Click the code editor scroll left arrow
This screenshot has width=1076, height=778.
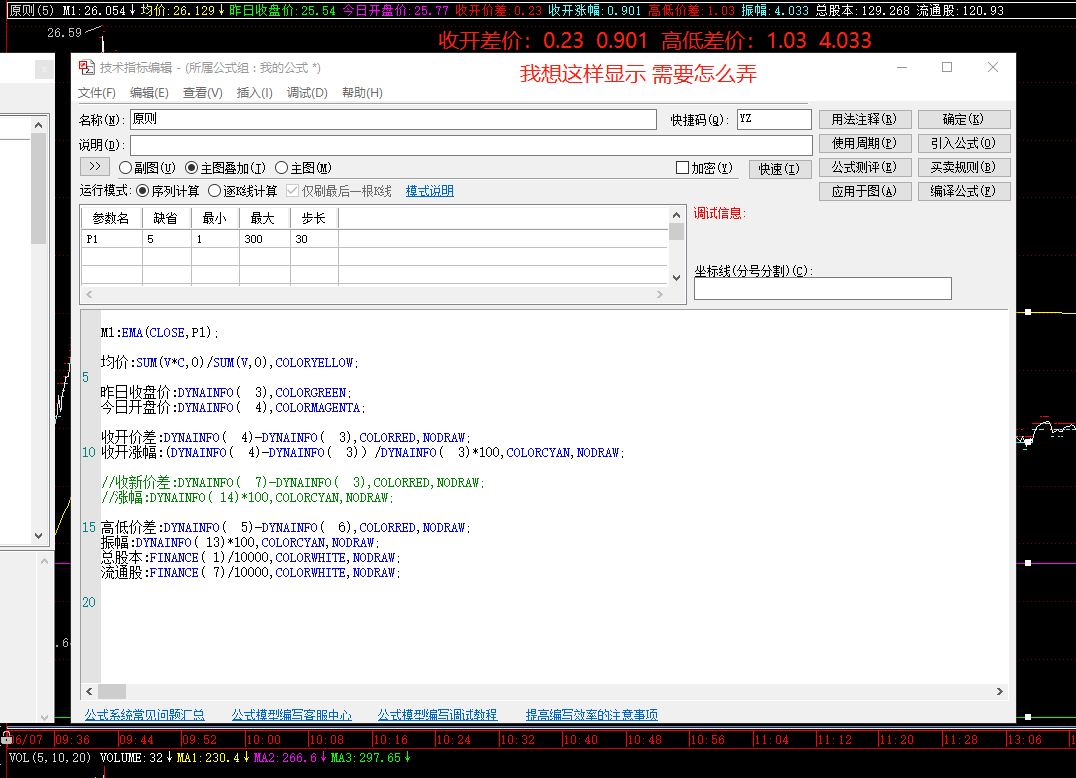[x=89, y=692]
